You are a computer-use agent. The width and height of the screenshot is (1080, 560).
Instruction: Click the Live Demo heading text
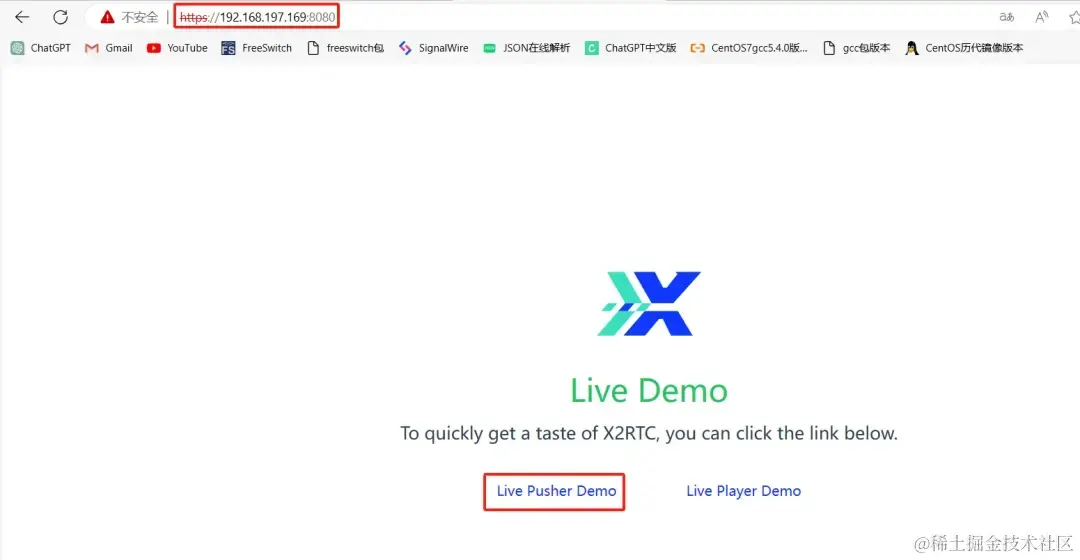click(x=649, y=391)
